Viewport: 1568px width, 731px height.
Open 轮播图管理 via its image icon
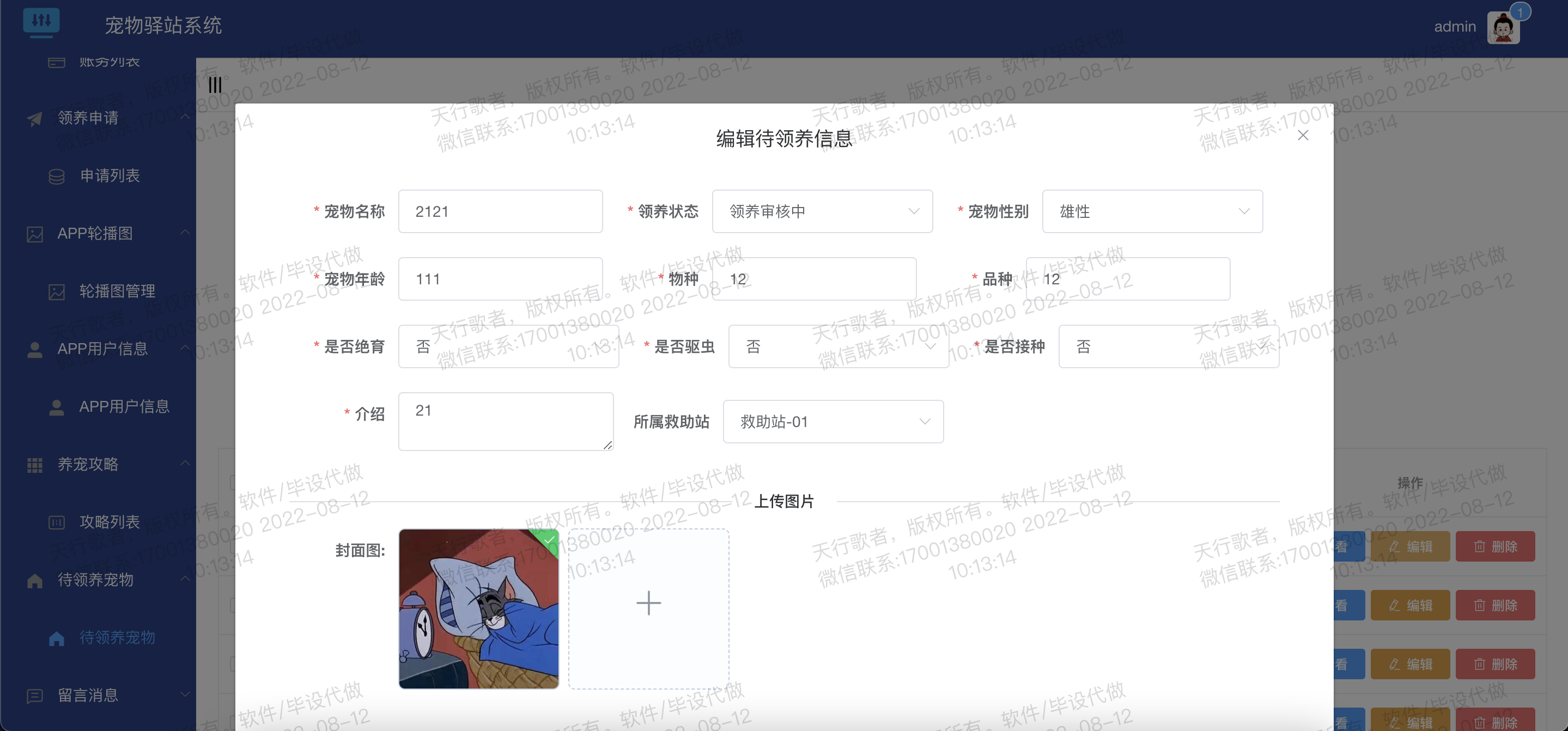57,291
